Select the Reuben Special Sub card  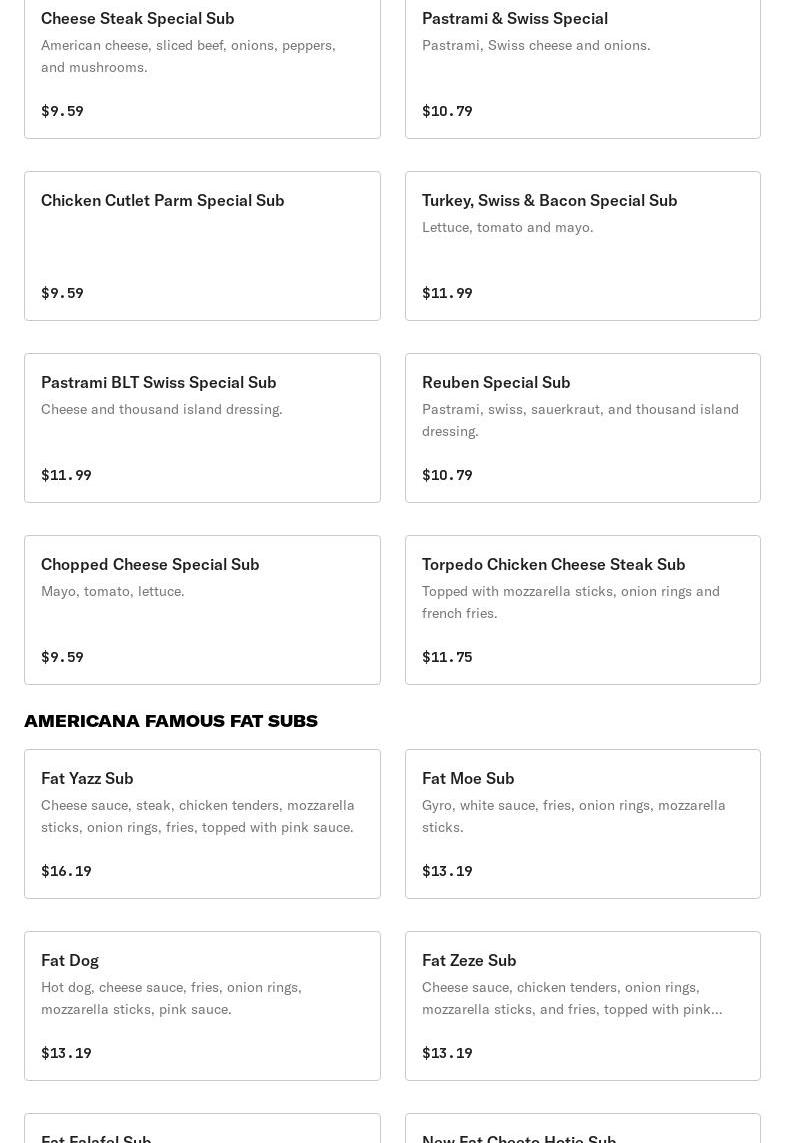click(582, 427)
